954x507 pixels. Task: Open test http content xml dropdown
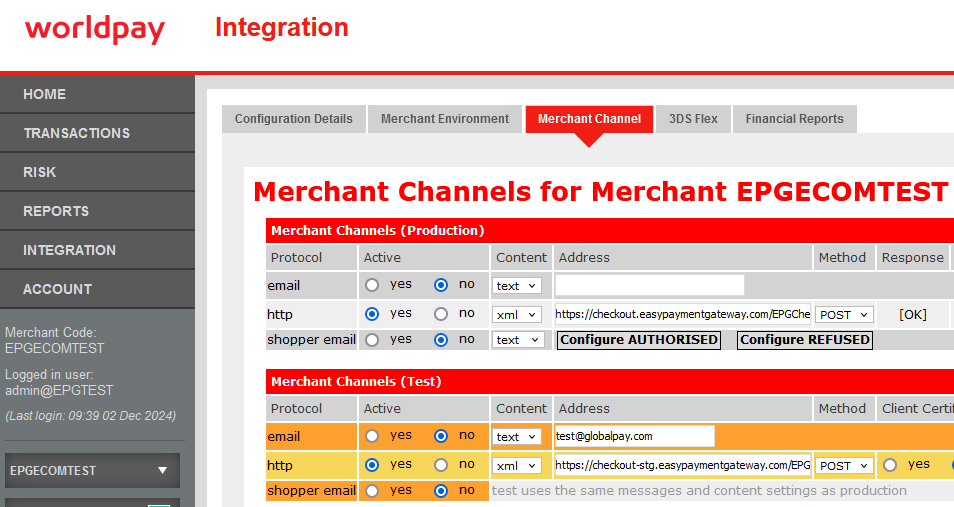tap(517, 466)
